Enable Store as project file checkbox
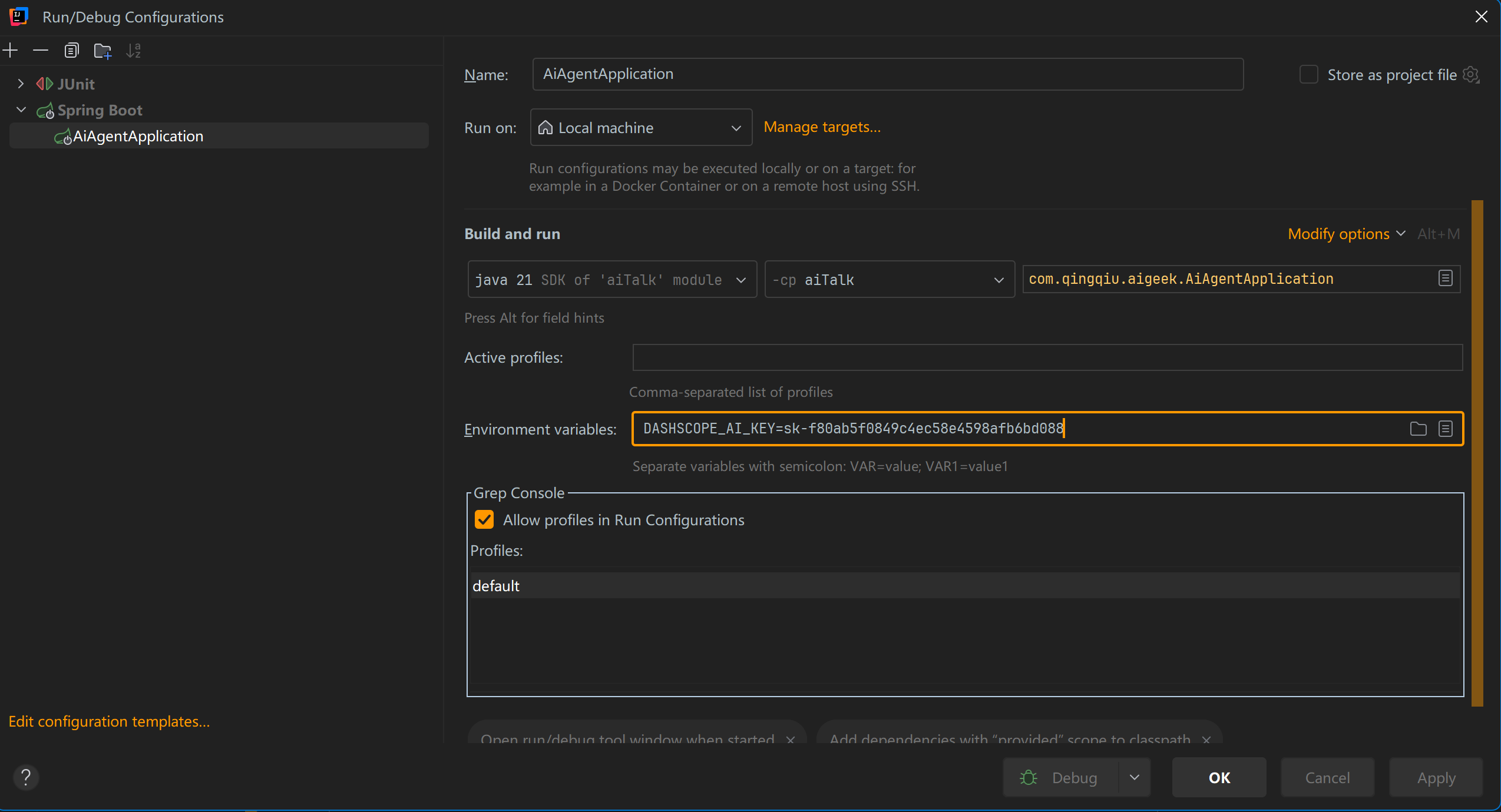 1308,75
